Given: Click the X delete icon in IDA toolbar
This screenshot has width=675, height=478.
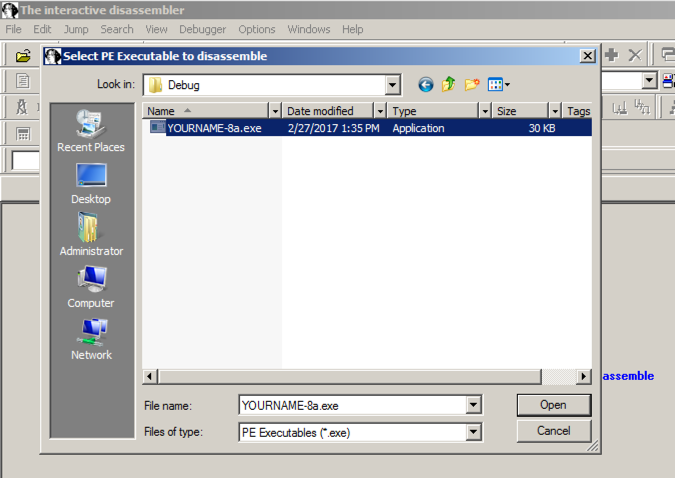Looking at the screenshot, I should point(635,55).
